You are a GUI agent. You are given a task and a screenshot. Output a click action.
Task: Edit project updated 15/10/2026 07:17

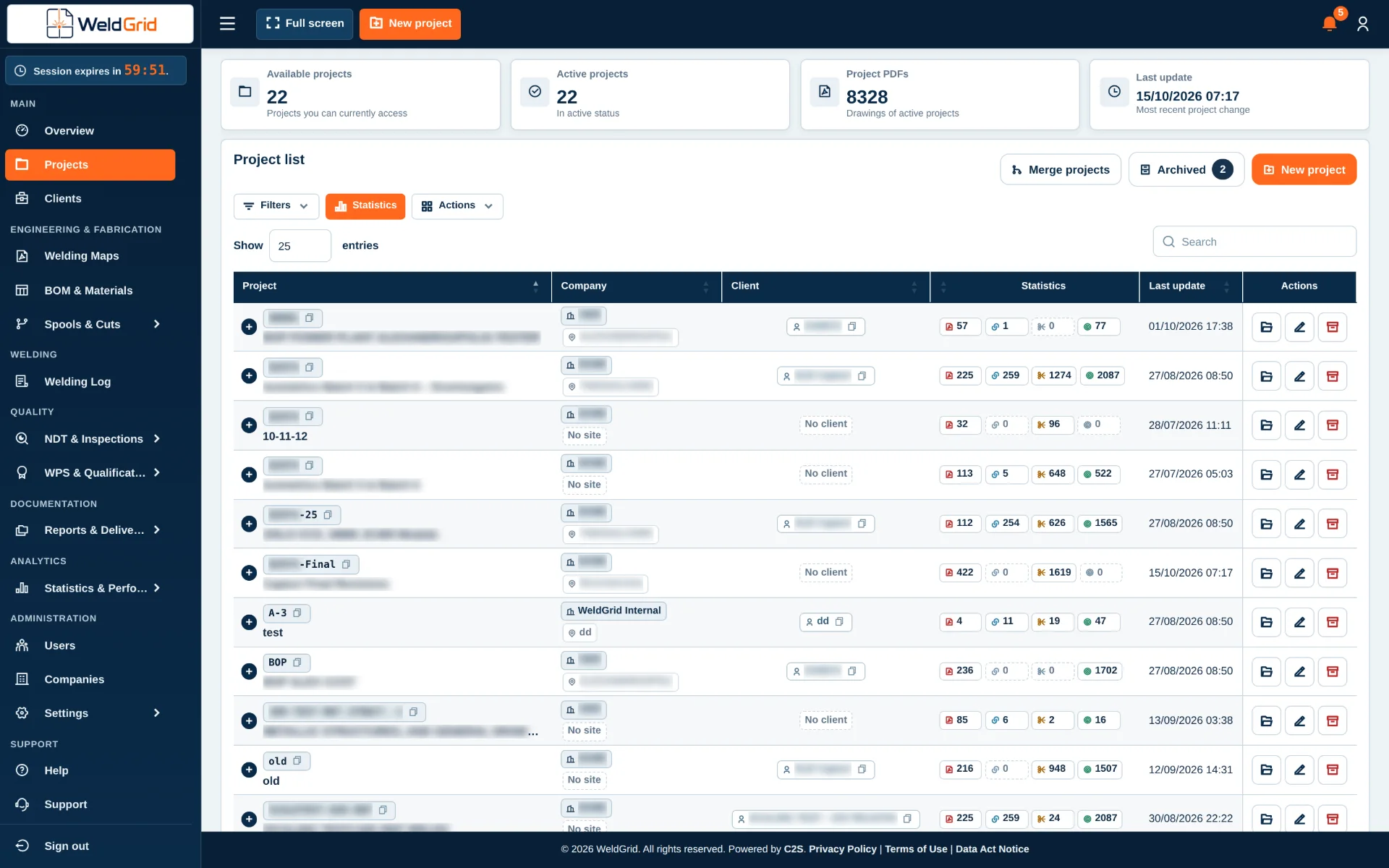(x=1299, y=573)
